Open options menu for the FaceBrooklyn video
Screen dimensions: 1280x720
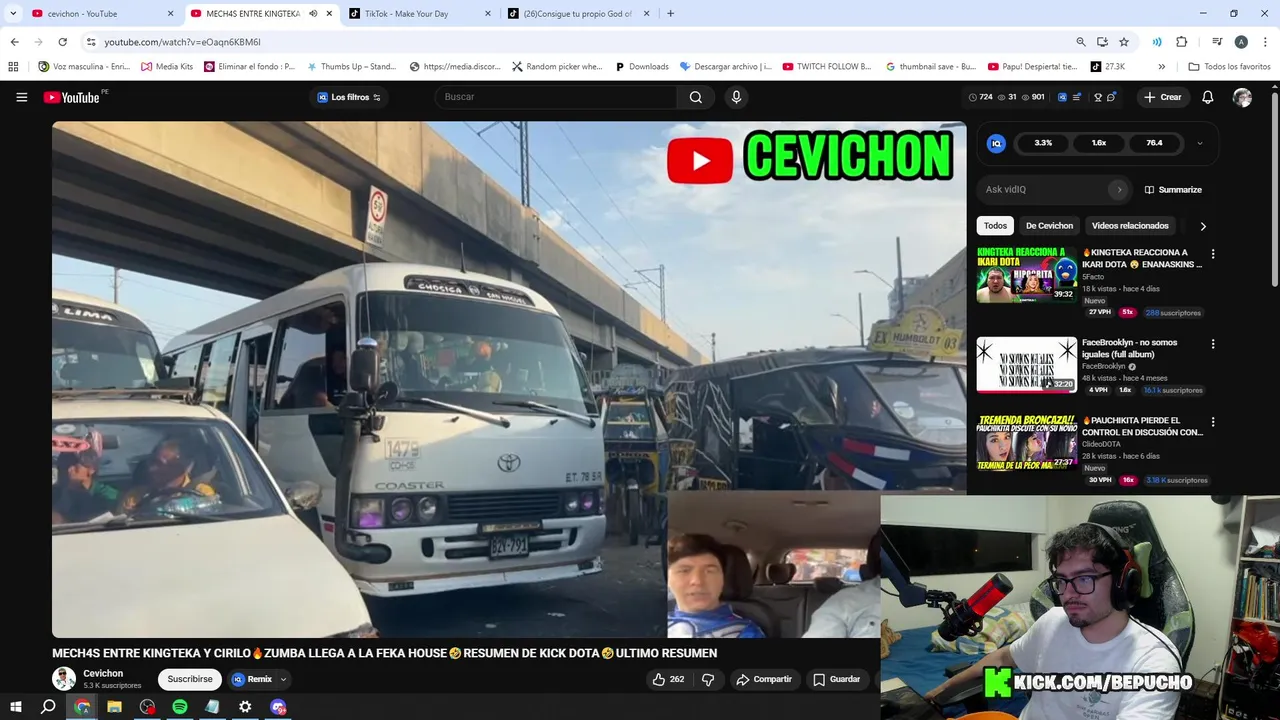(x=1213, y=344)
